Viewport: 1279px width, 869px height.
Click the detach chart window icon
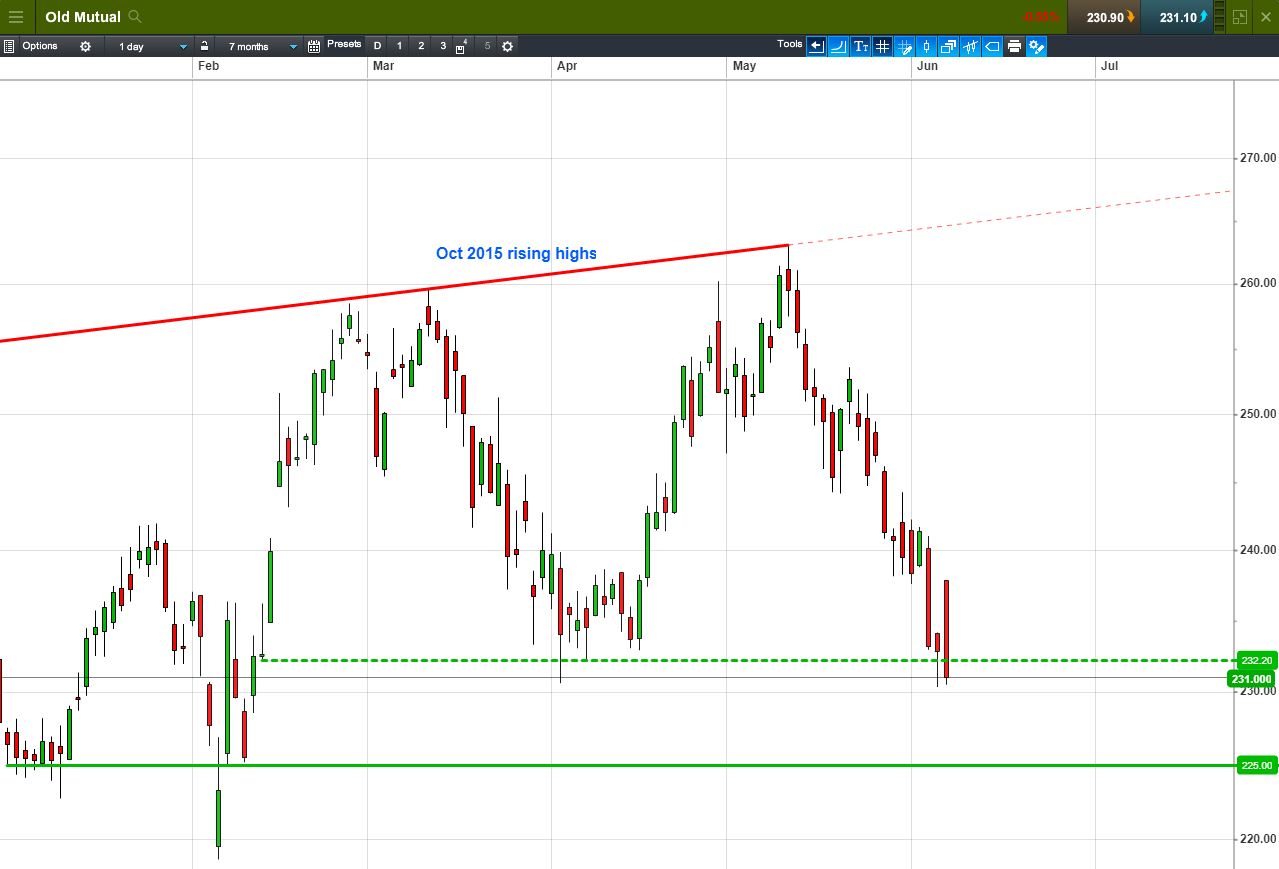coord(1240,17)
